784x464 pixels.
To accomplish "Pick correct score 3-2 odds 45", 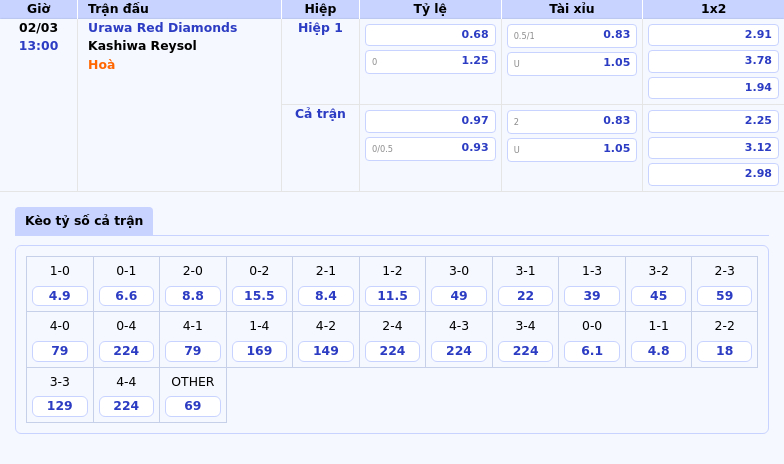I will 658,296.
